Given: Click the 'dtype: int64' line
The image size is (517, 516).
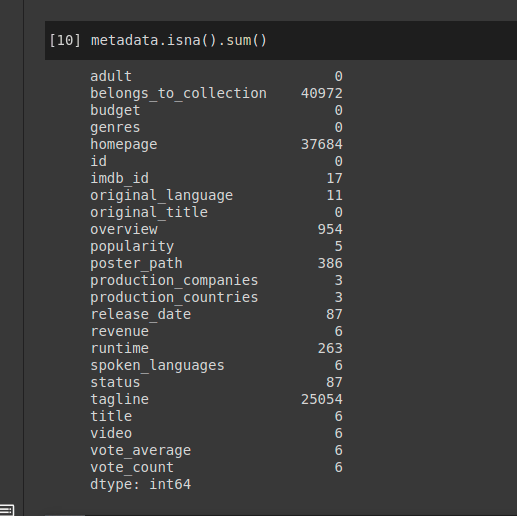Looking at the screenshot, I should (140, 484).
